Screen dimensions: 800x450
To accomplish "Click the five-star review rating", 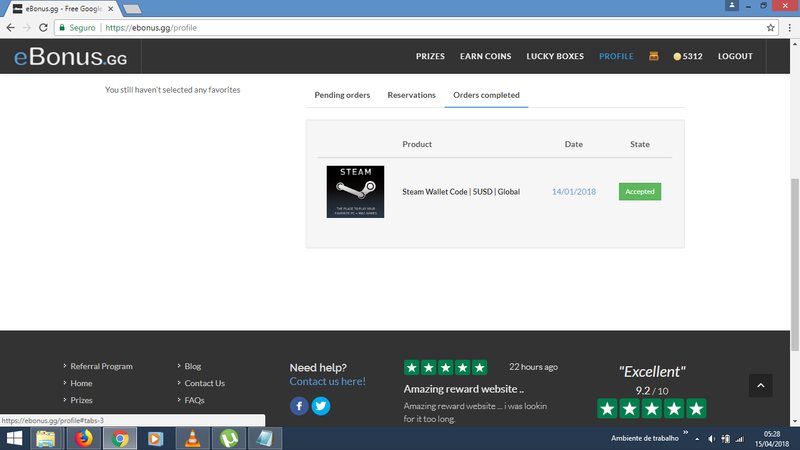I will [445, 367].
